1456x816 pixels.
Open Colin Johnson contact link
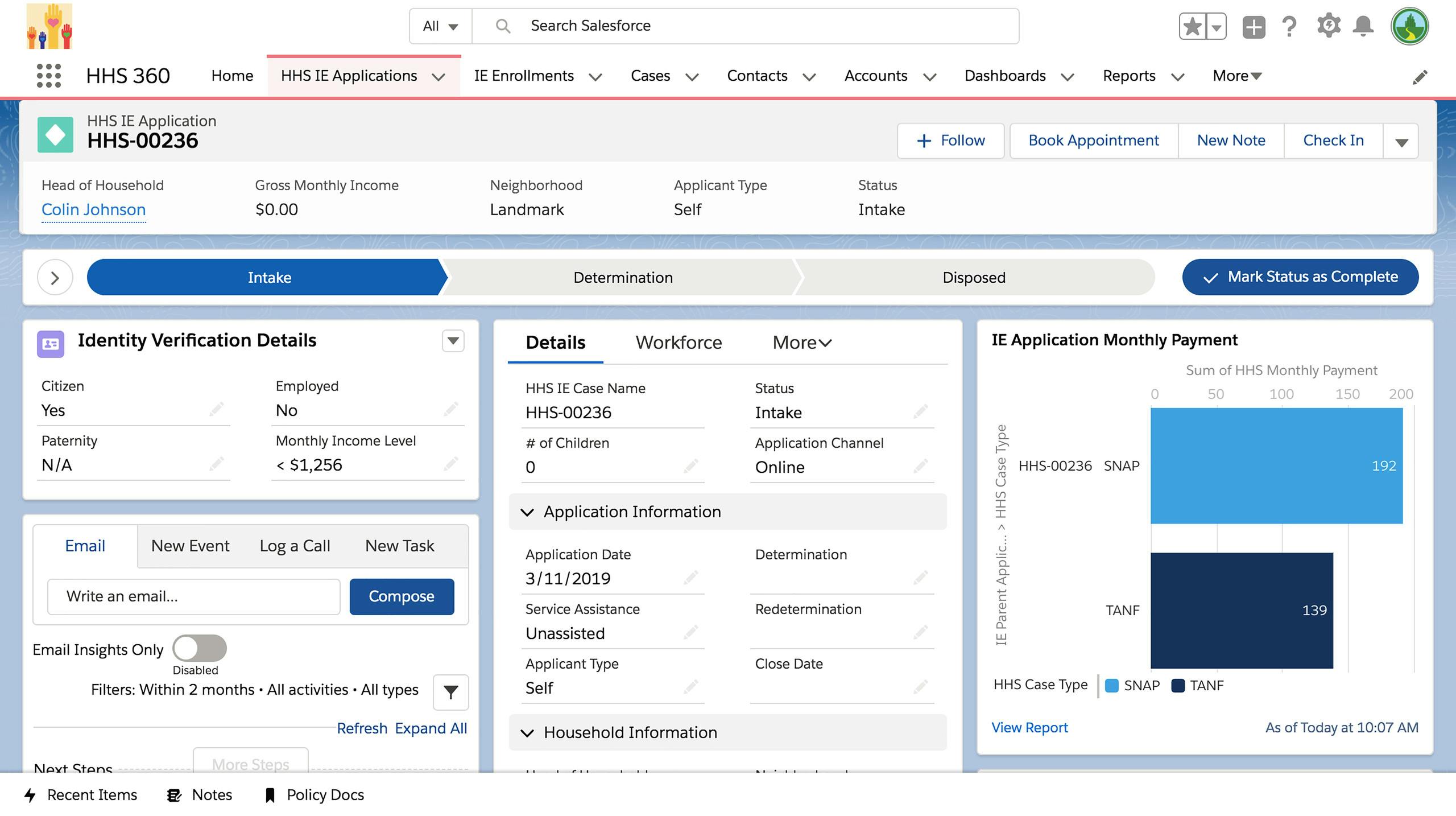coord(93,209)
